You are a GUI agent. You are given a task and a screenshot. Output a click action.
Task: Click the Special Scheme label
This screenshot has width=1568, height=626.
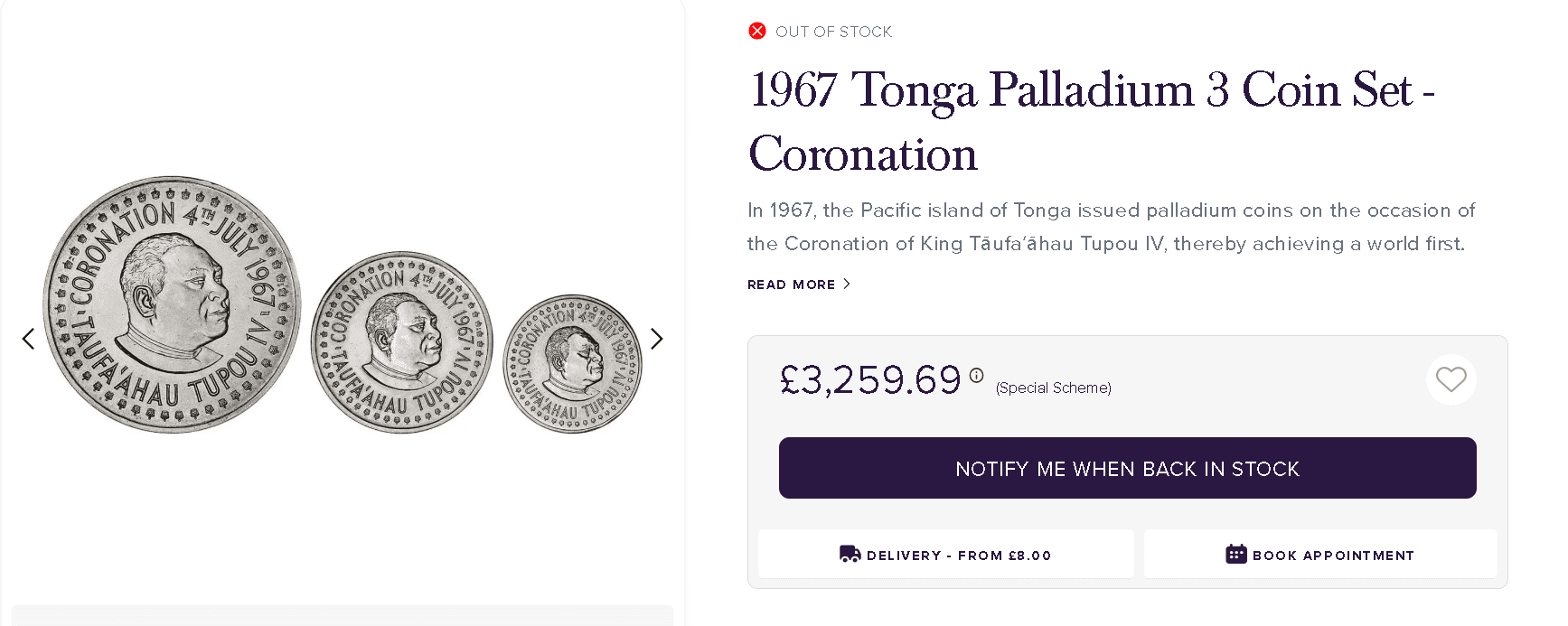click(1053, 388)
